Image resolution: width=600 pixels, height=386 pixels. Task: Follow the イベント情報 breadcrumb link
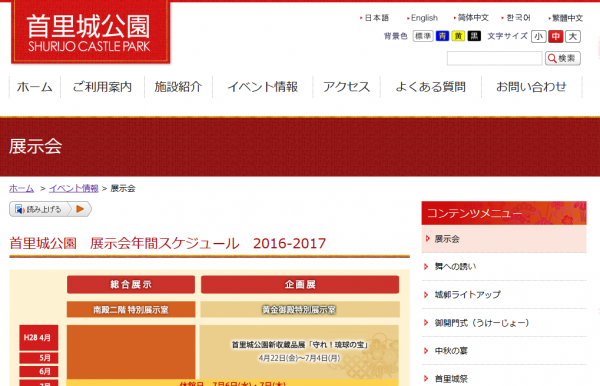click(x=73, y=188)
